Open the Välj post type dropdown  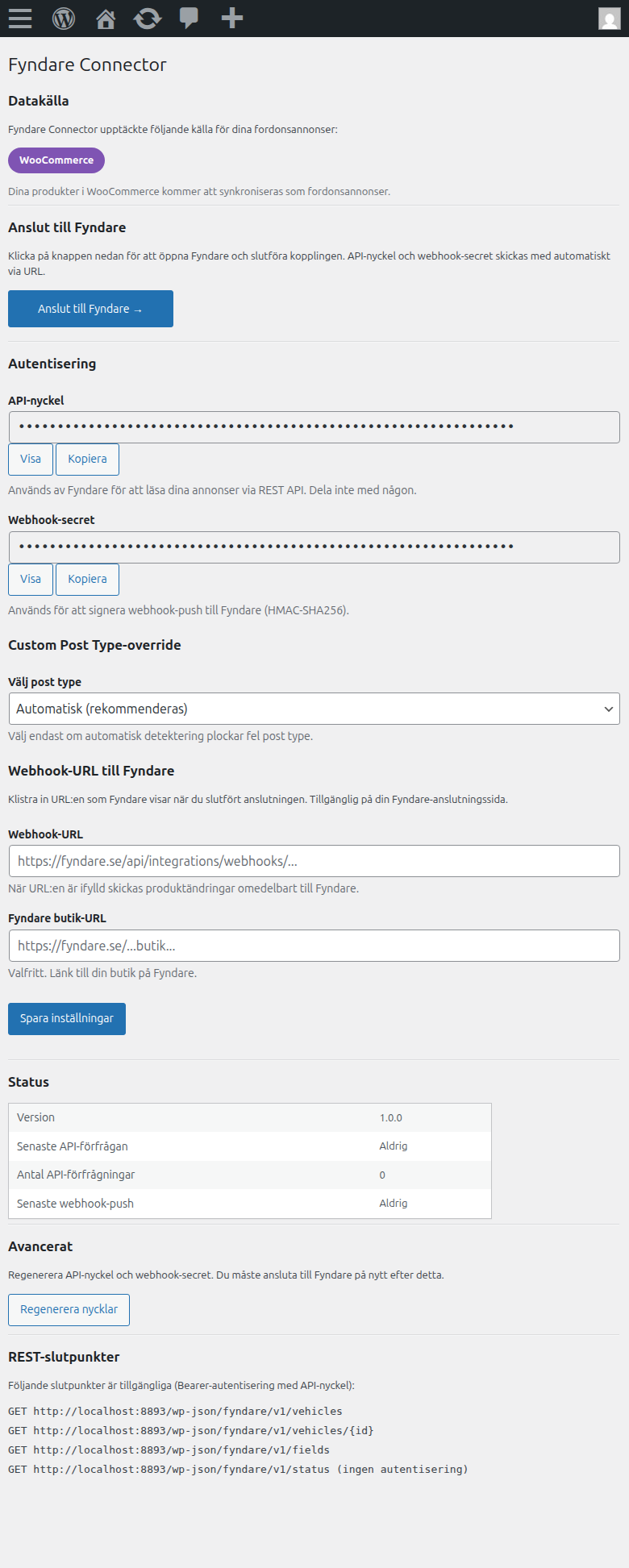[314, 708]
